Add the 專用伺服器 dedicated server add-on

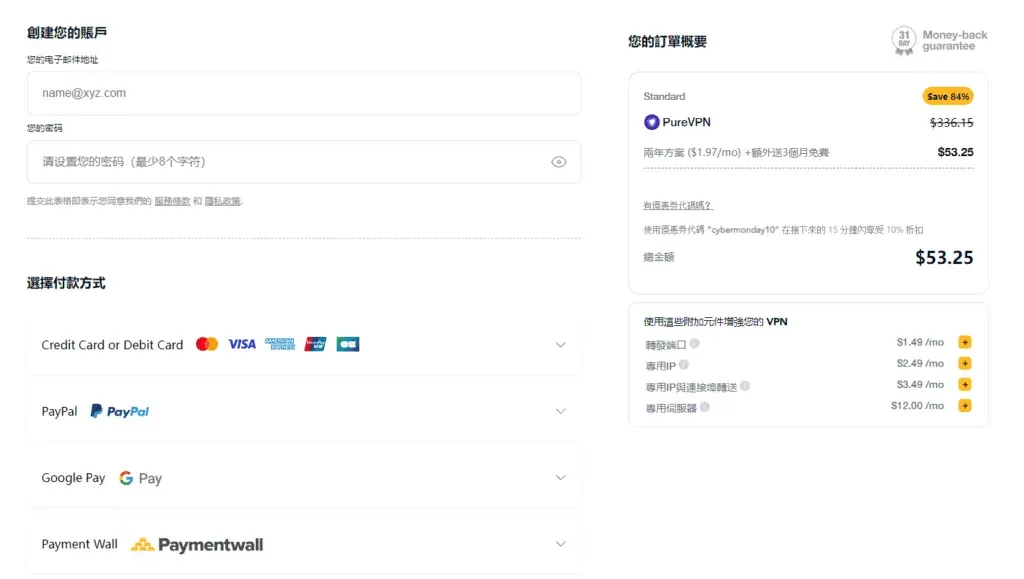(x=965, y=405)
